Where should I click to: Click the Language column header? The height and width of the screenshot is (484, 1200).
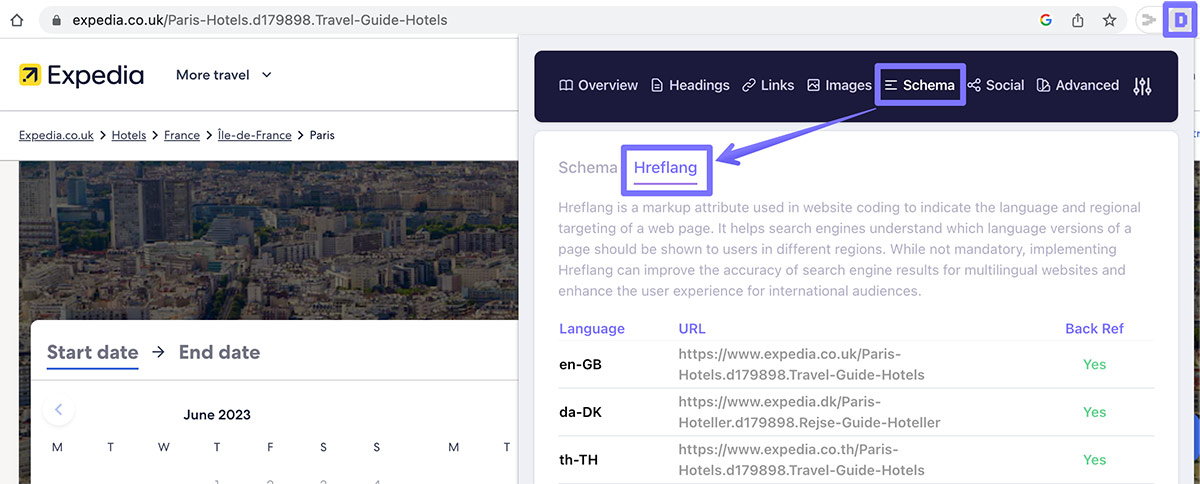pos(592,329)
